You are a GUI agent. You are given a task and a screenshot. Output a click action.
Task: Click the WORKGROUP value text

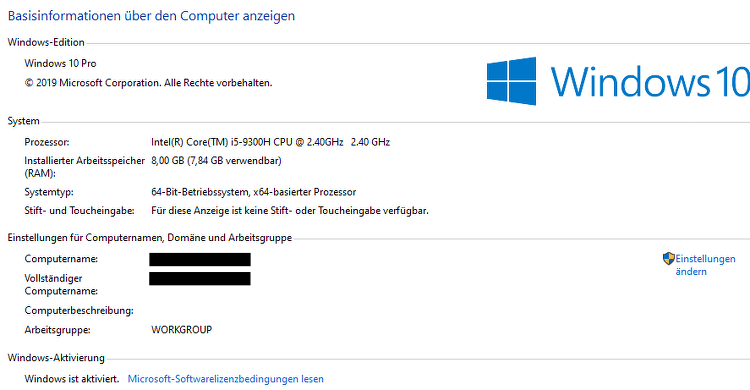(181, 330)
